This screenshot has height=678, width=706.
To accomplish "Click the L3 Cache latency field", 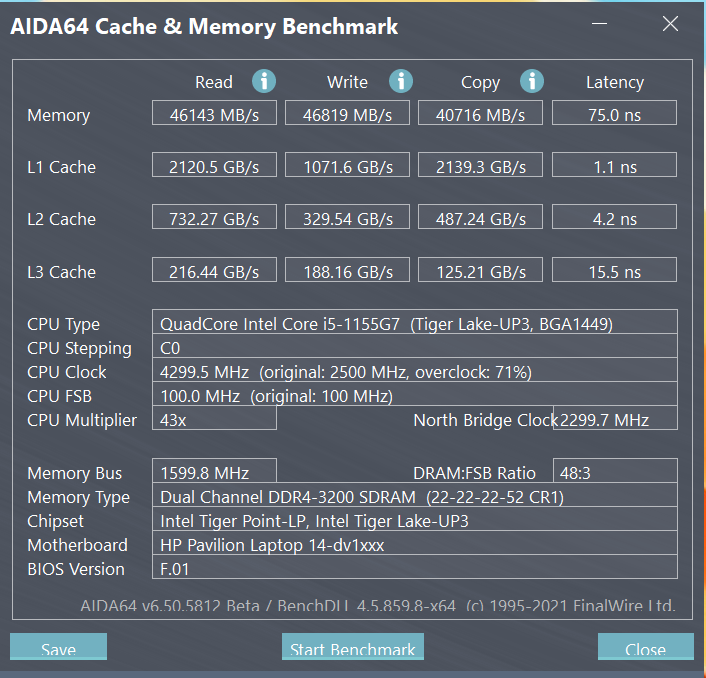I will [x=615, y=271].
